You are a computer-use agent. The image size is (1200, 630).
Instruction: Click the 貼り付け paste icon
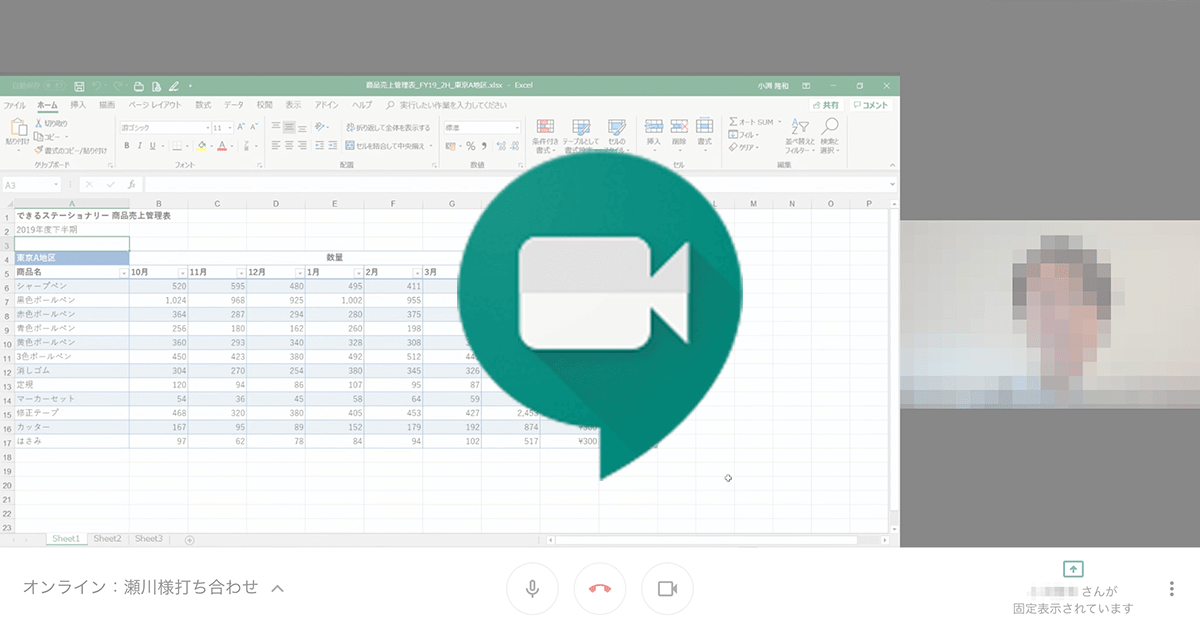tap(18, 126)
